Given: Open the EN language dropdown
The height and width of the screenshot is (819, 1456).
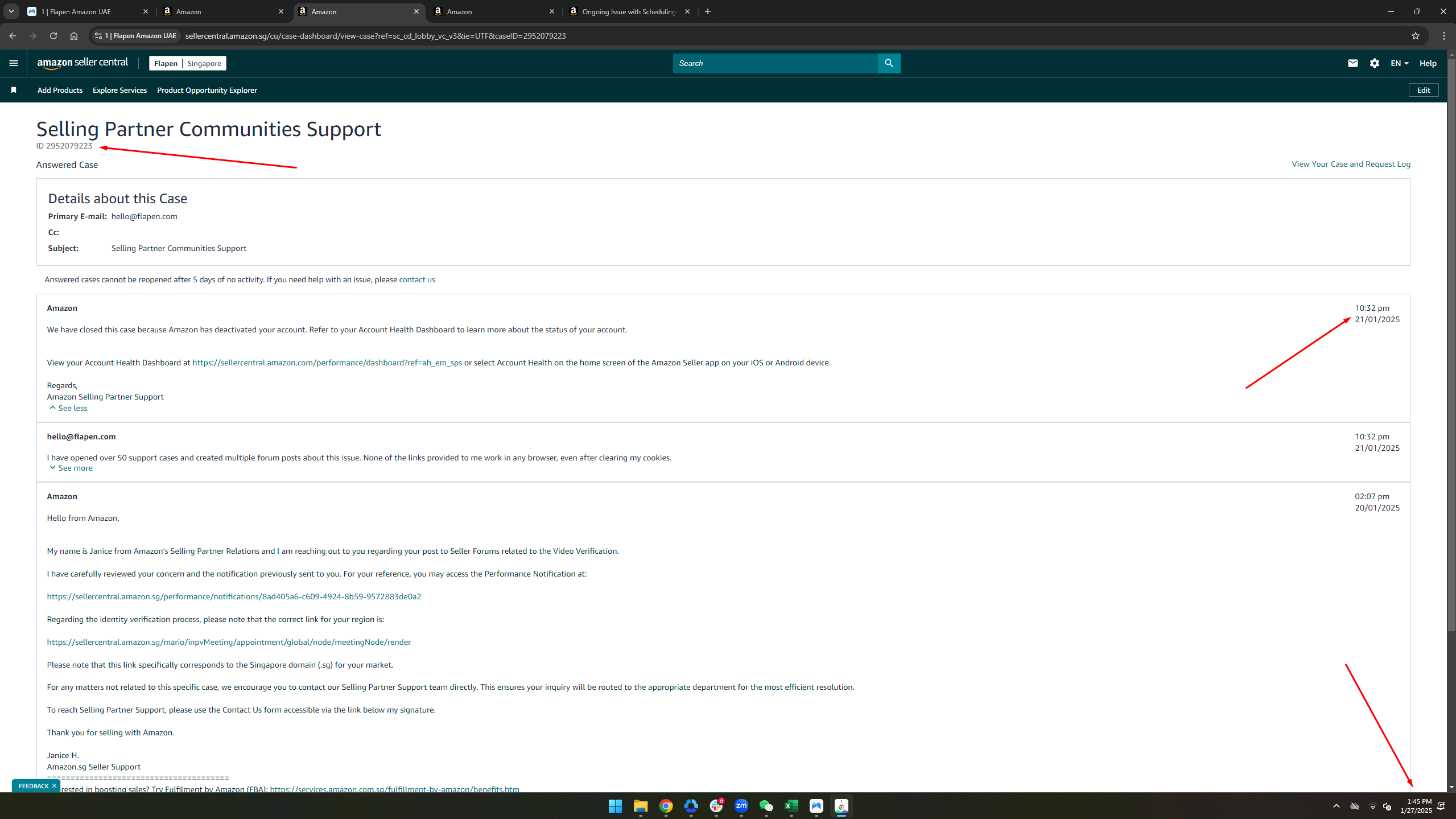Looking at the screenshot, I should pos(1399,63).
